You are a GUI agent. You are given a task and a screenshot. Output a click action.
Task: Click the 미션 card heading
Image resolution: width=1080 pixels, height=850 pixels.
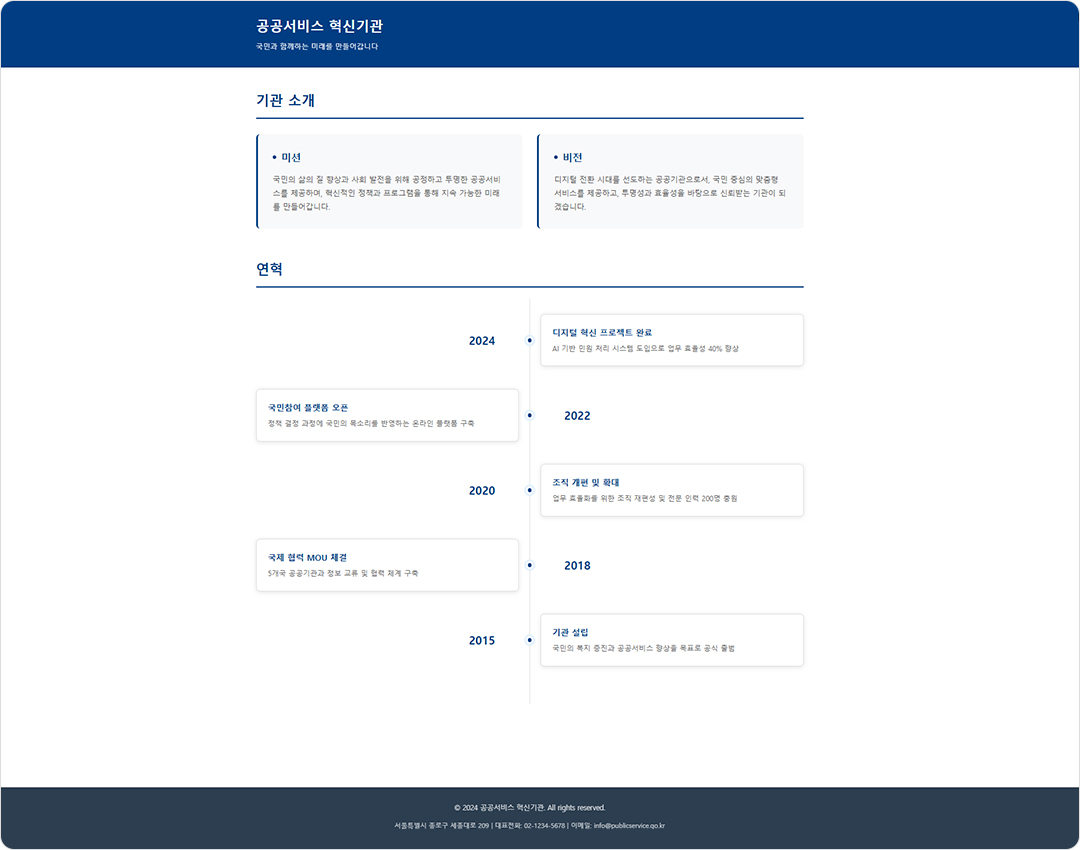pos(291,158)
